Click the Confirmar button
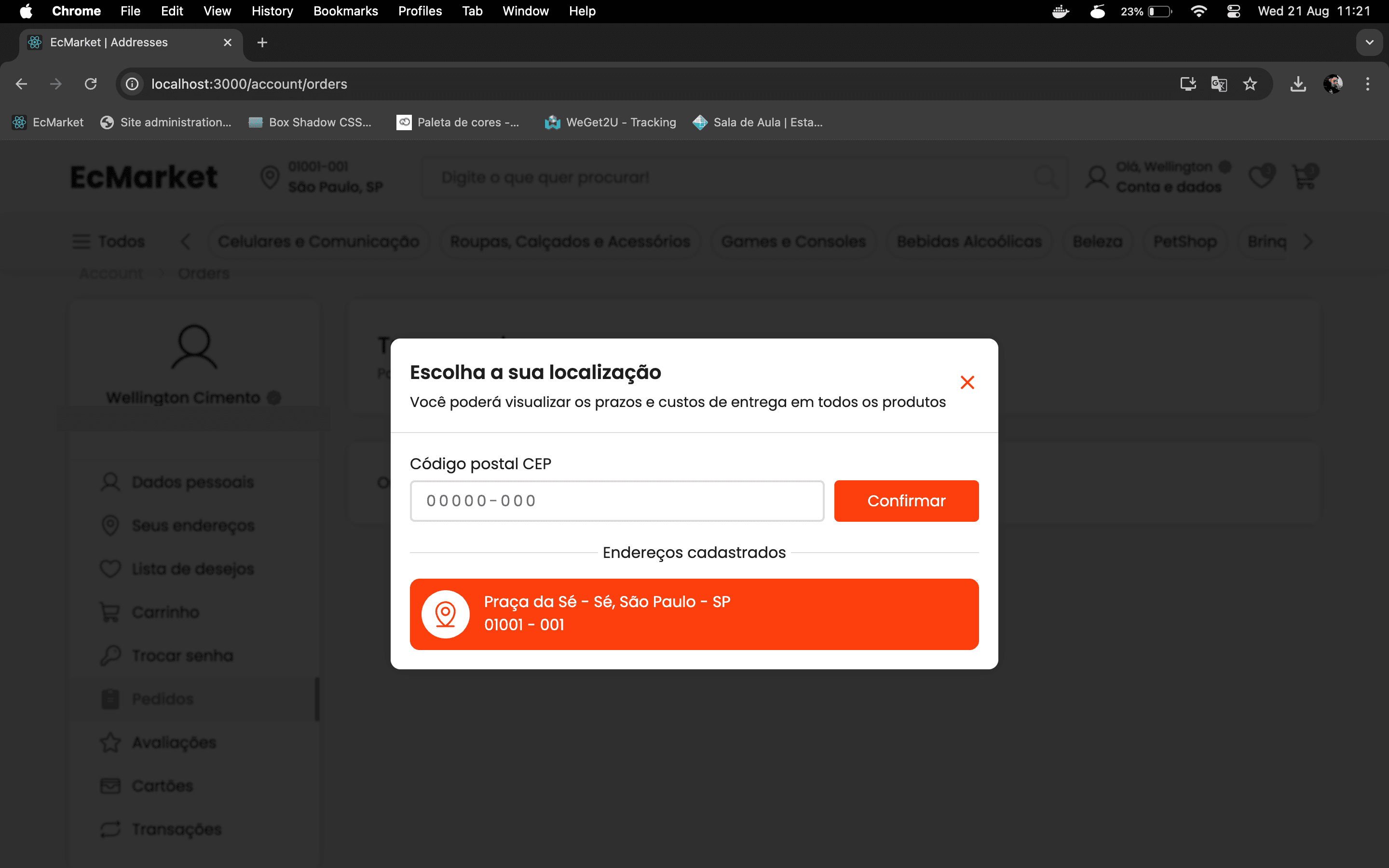This screenshot has width=1389, height=868. 906,501
